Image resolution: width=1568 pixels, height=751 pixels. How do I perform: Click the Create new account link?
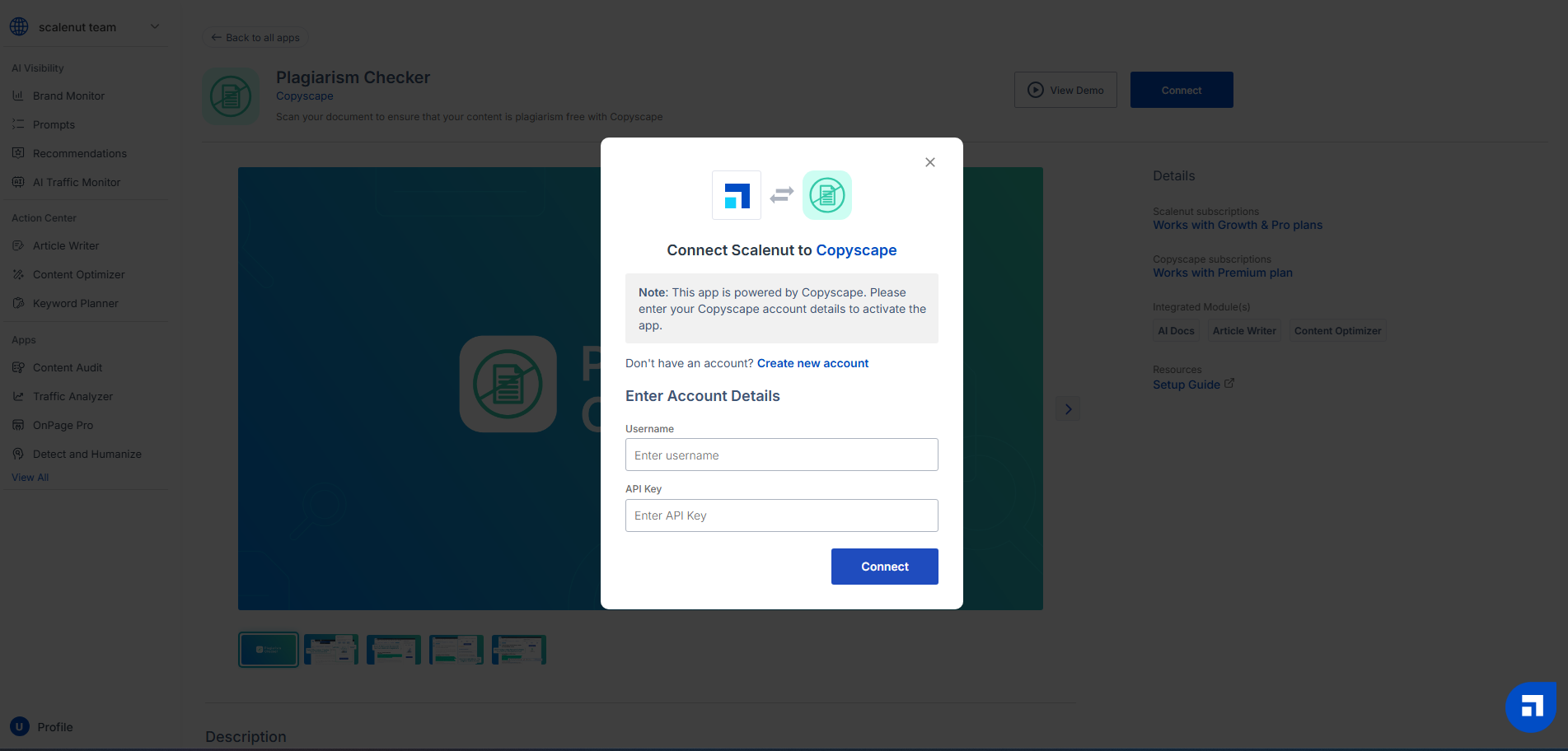tap(812, 363)
